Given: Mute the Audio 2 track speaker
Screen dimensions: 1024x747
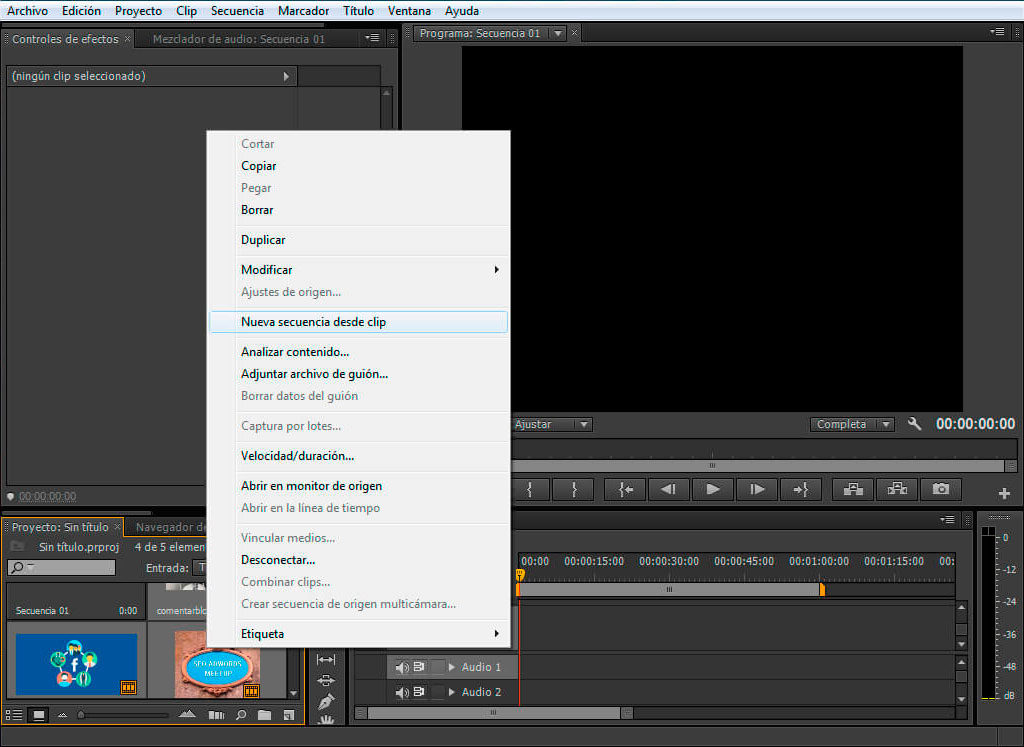Looking at the screenshot, I should click(402, 692).
